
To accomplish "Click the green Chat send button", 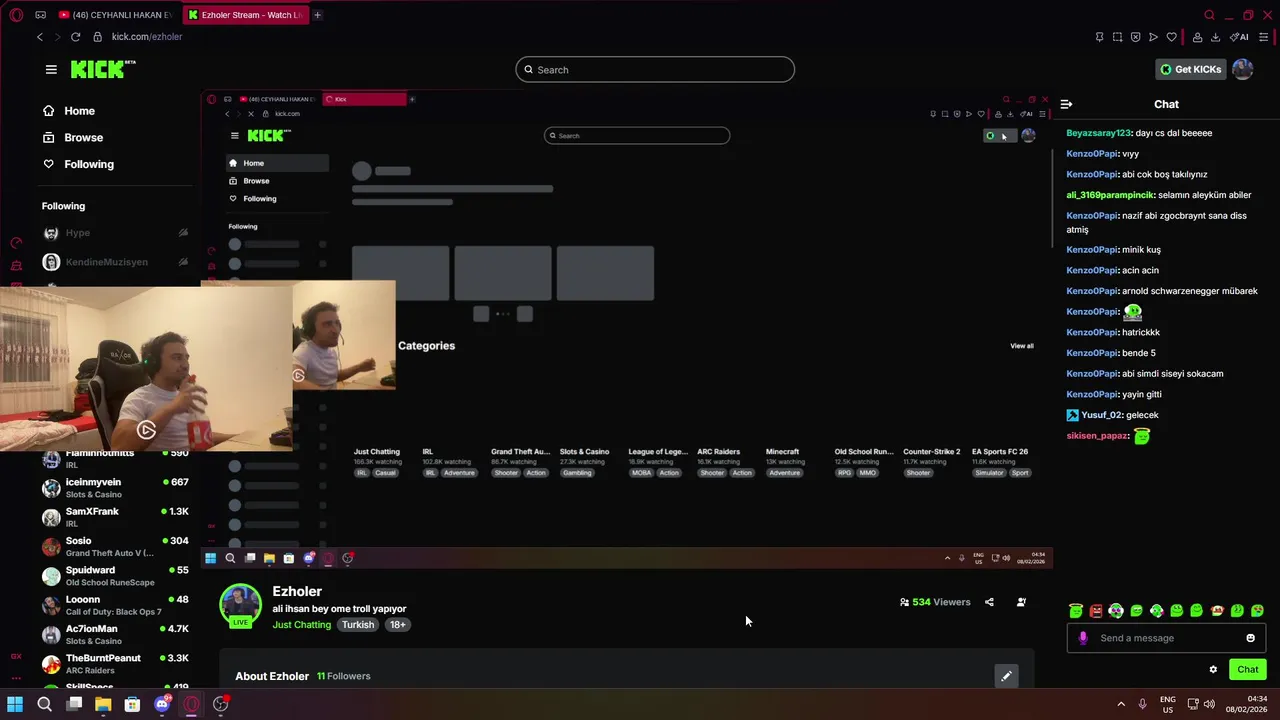I will click(x=1247, y=669).
